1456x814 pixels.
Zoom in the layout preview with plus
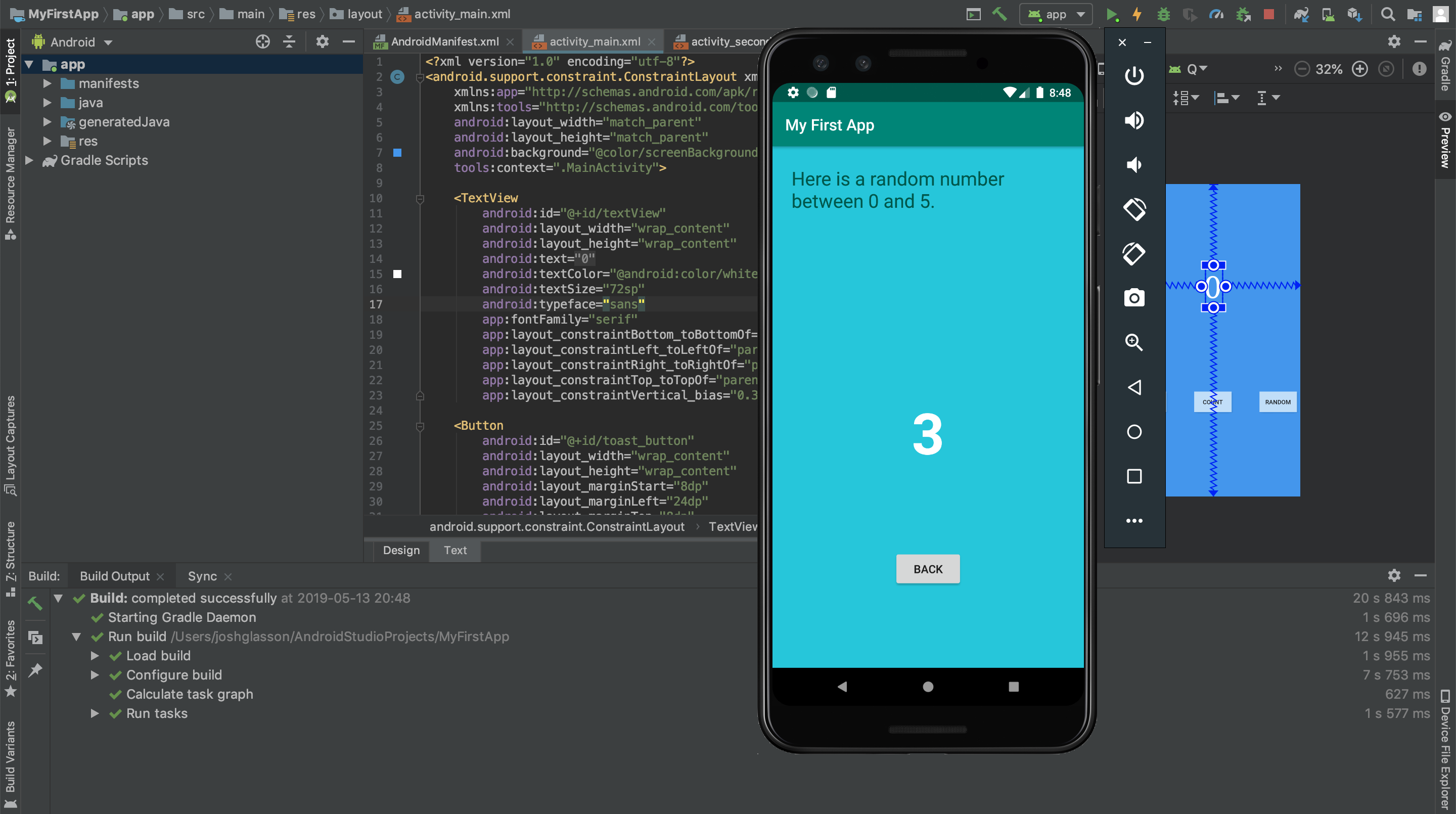[1360, 69]
